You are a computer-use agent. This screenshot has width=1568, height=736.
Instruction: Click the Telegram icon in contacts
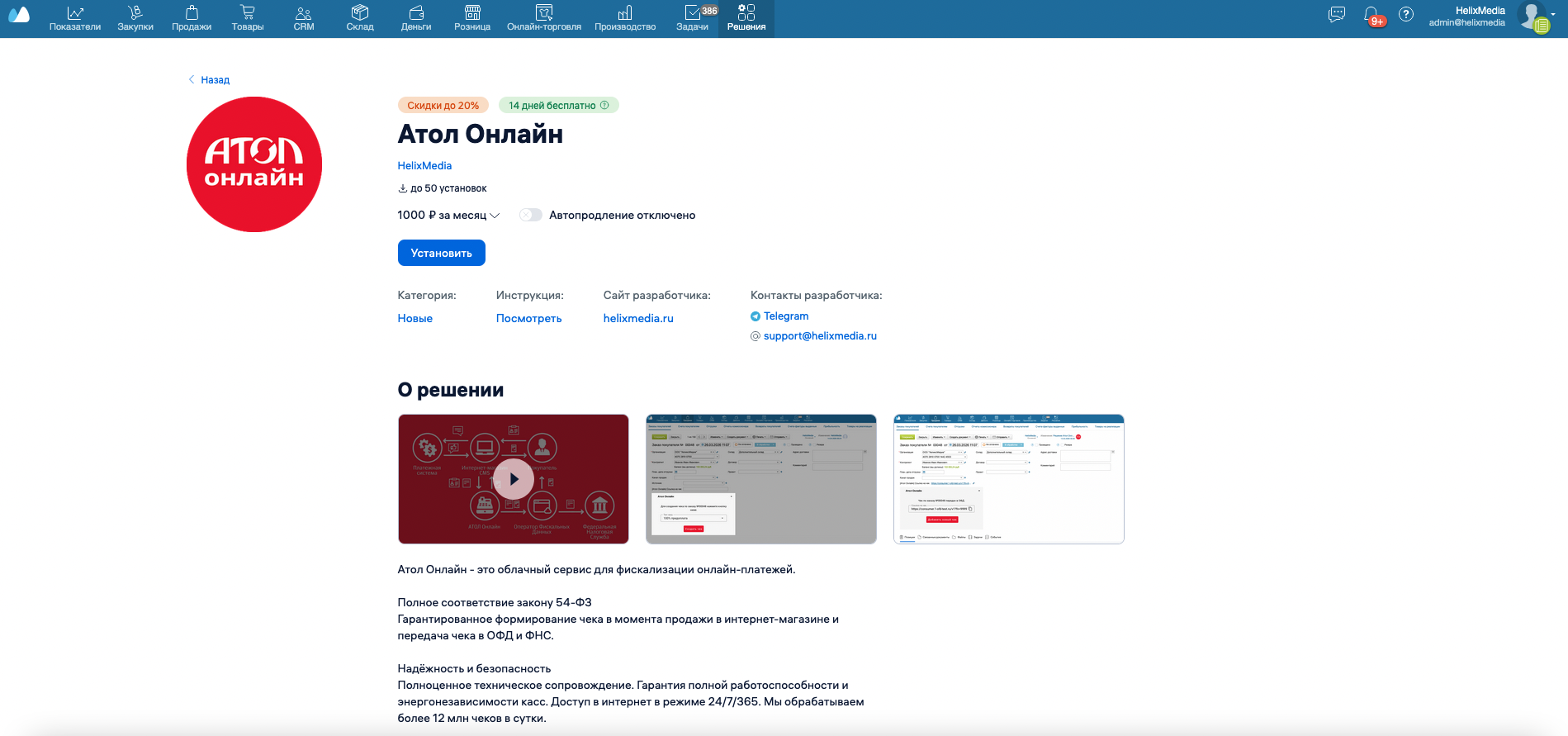coord(756,316)
